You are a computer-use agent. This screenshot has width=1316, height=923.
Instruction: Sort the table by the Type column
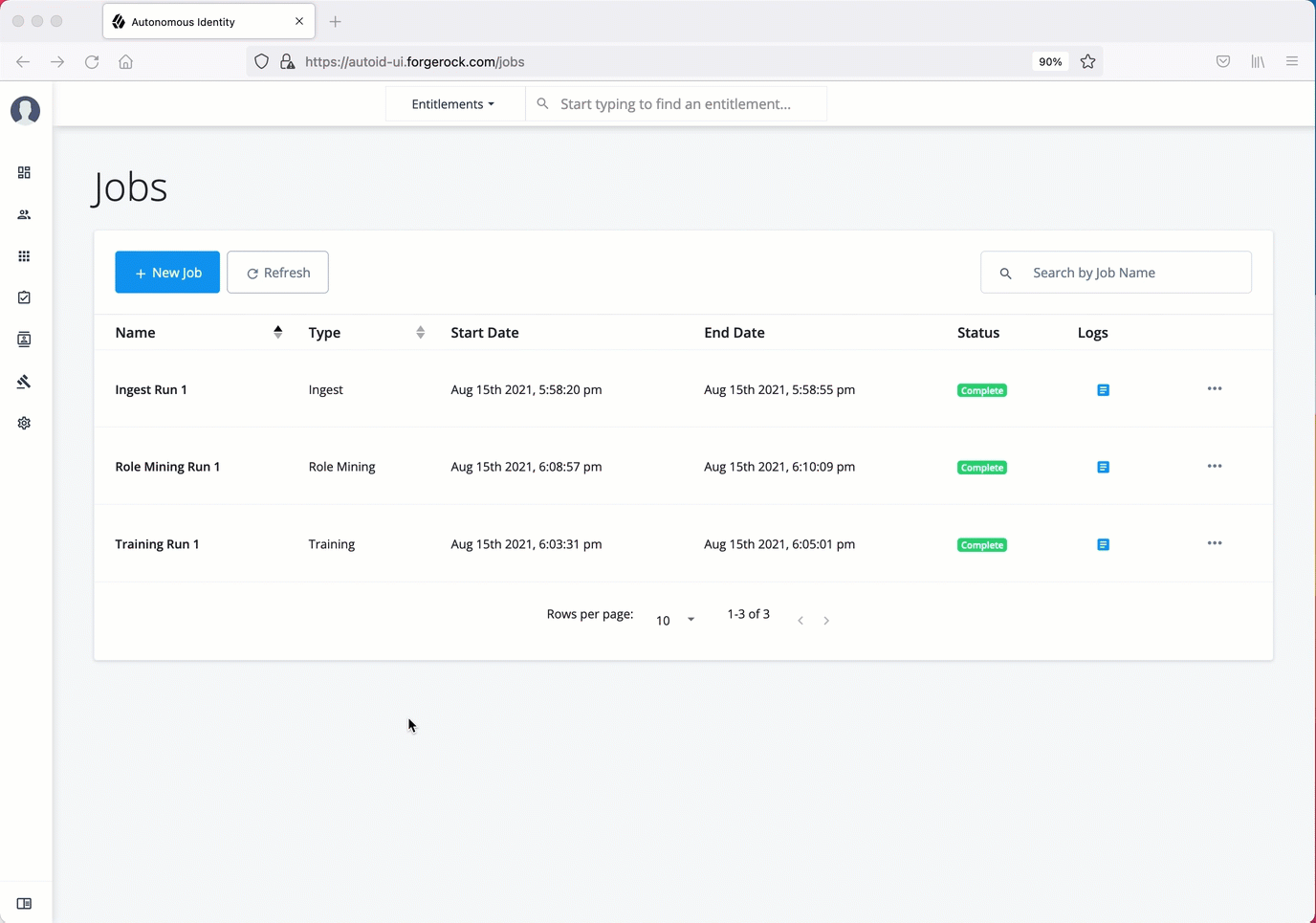tap(420, 332)
